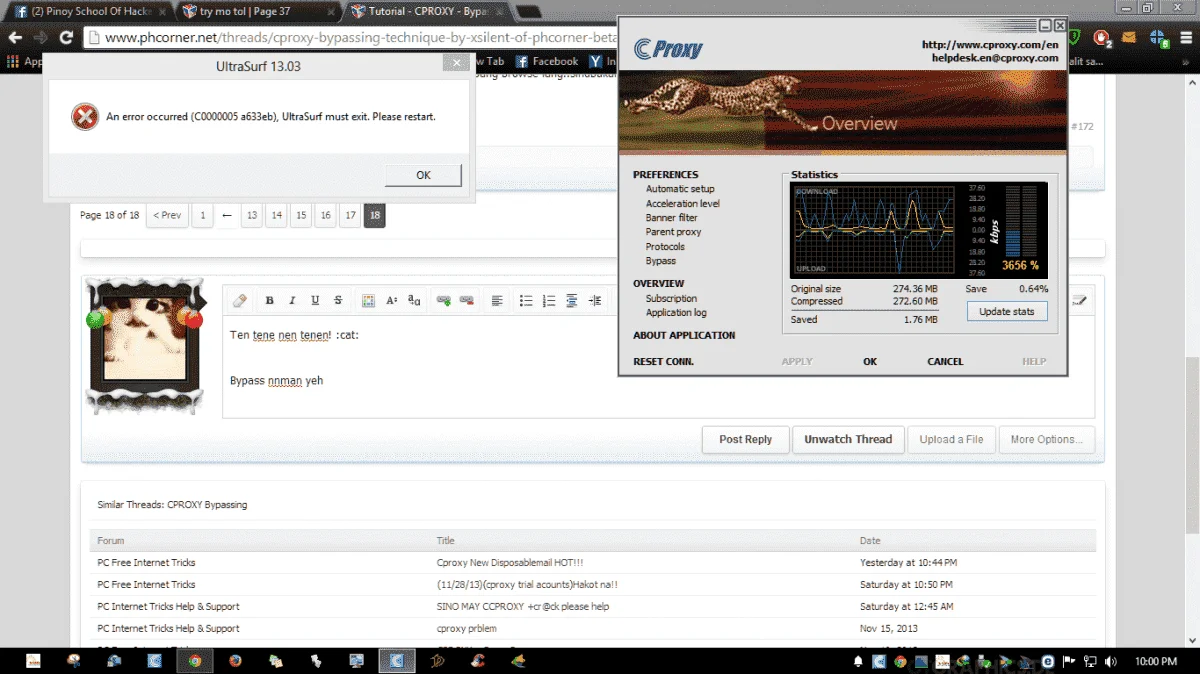Screen dimensions: 1200x674
Task: Open Subscription under CProxy Overview
Action: [x=671, y=298]
